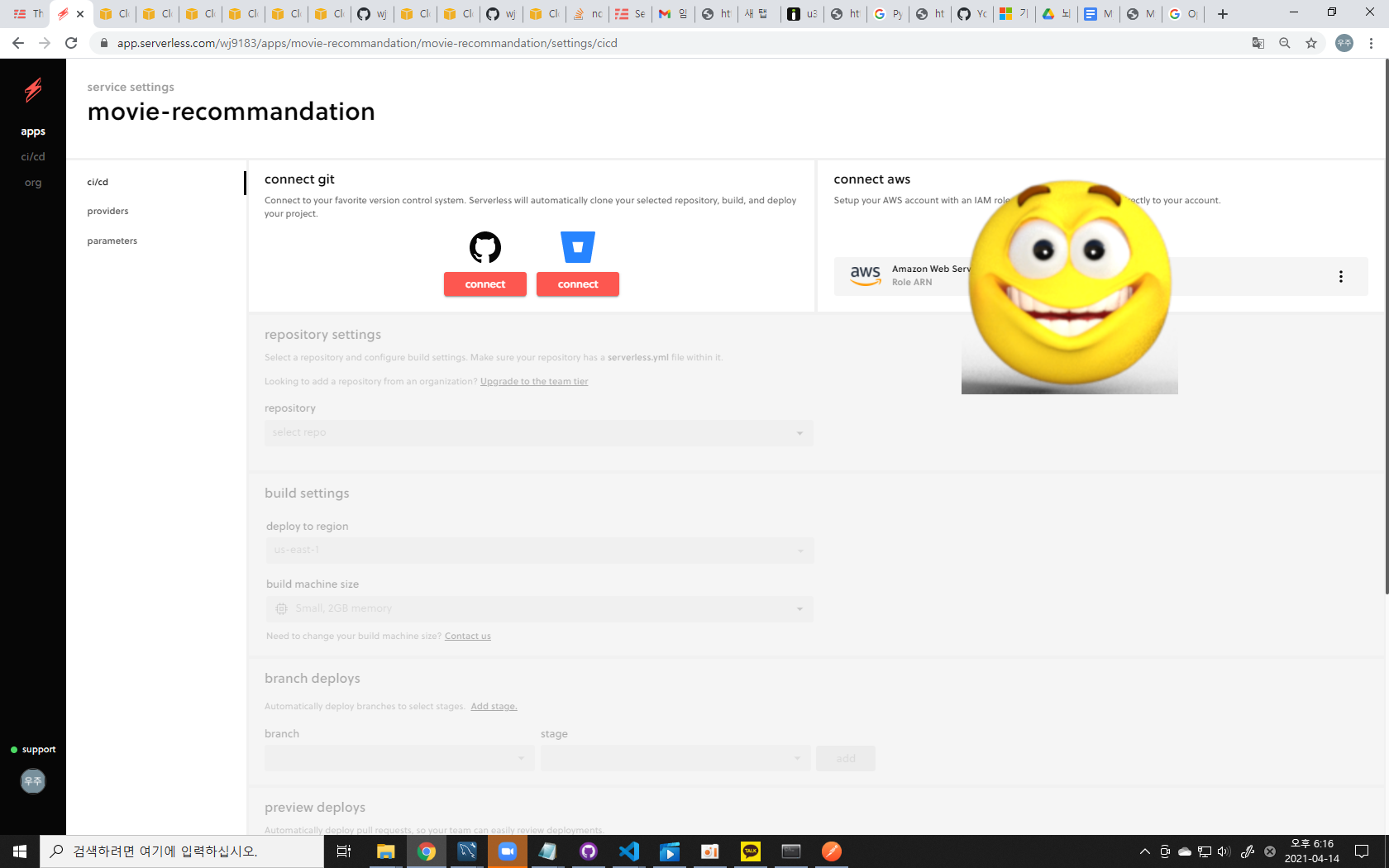Screen dimensions: 1389x868
Task: Click the add button for branch deploys
Action: tap(846, 758)
